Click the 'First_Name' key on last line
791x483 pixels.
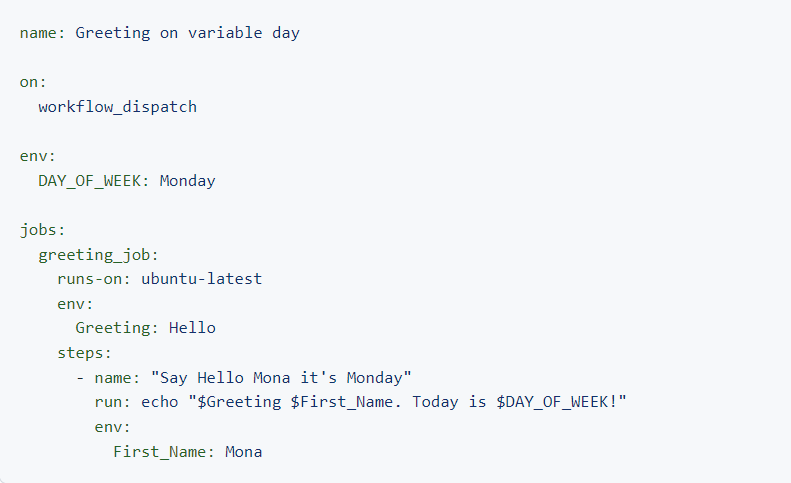[159, 451]
